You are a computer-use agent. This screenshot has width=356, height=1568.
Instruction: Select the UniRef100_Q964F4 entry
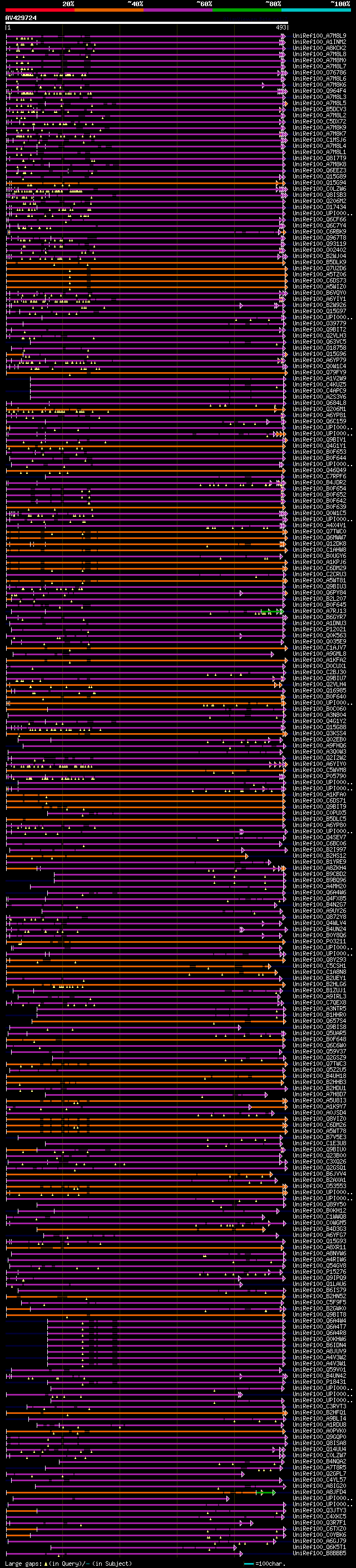(x=319, y=91)
